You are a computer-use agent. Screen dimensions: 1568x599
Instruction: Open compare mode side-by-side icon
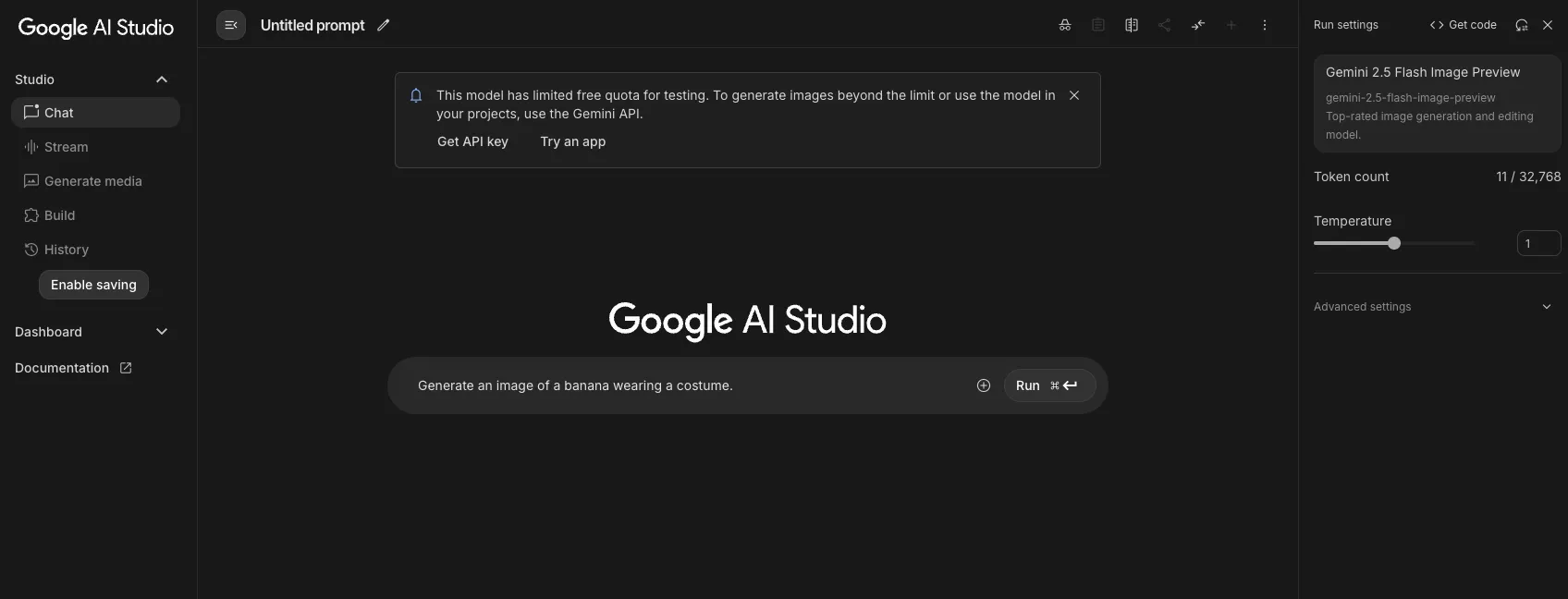click(1132, 25)
